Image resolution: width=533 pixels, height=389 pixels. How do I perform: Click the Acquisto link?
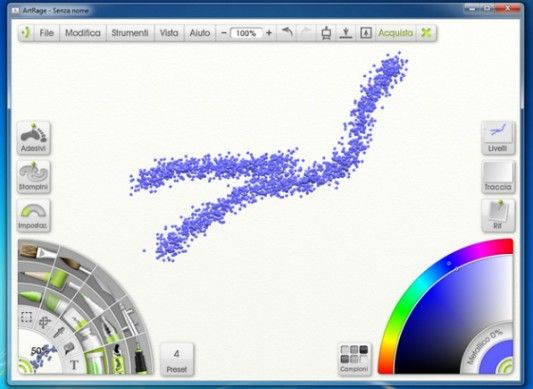point(395,33)
